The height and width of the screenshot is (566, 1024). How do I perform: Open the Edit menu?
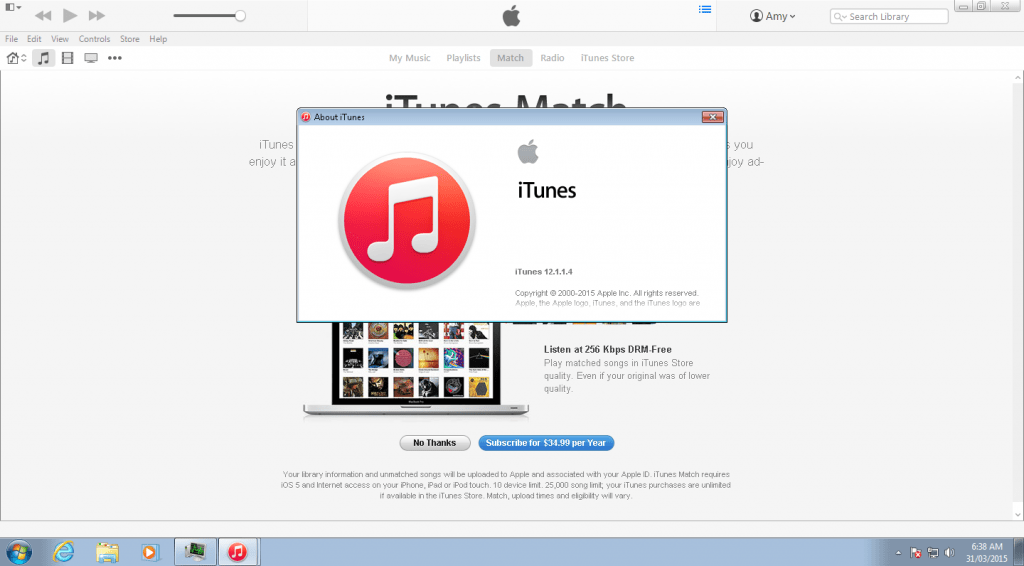[x=34, y=39]
